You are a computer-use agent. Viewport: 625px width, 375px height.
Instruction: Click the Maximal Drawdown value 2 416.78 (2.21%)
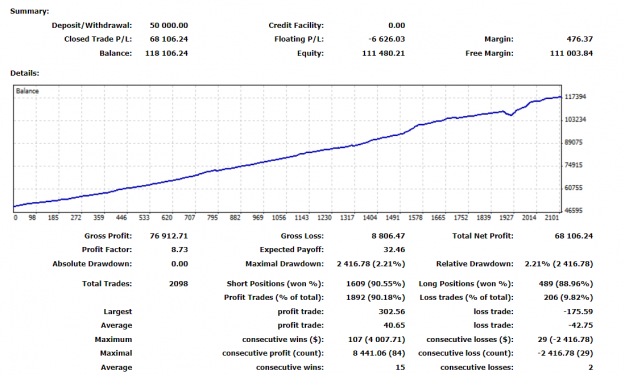click(x=371, y=264)
